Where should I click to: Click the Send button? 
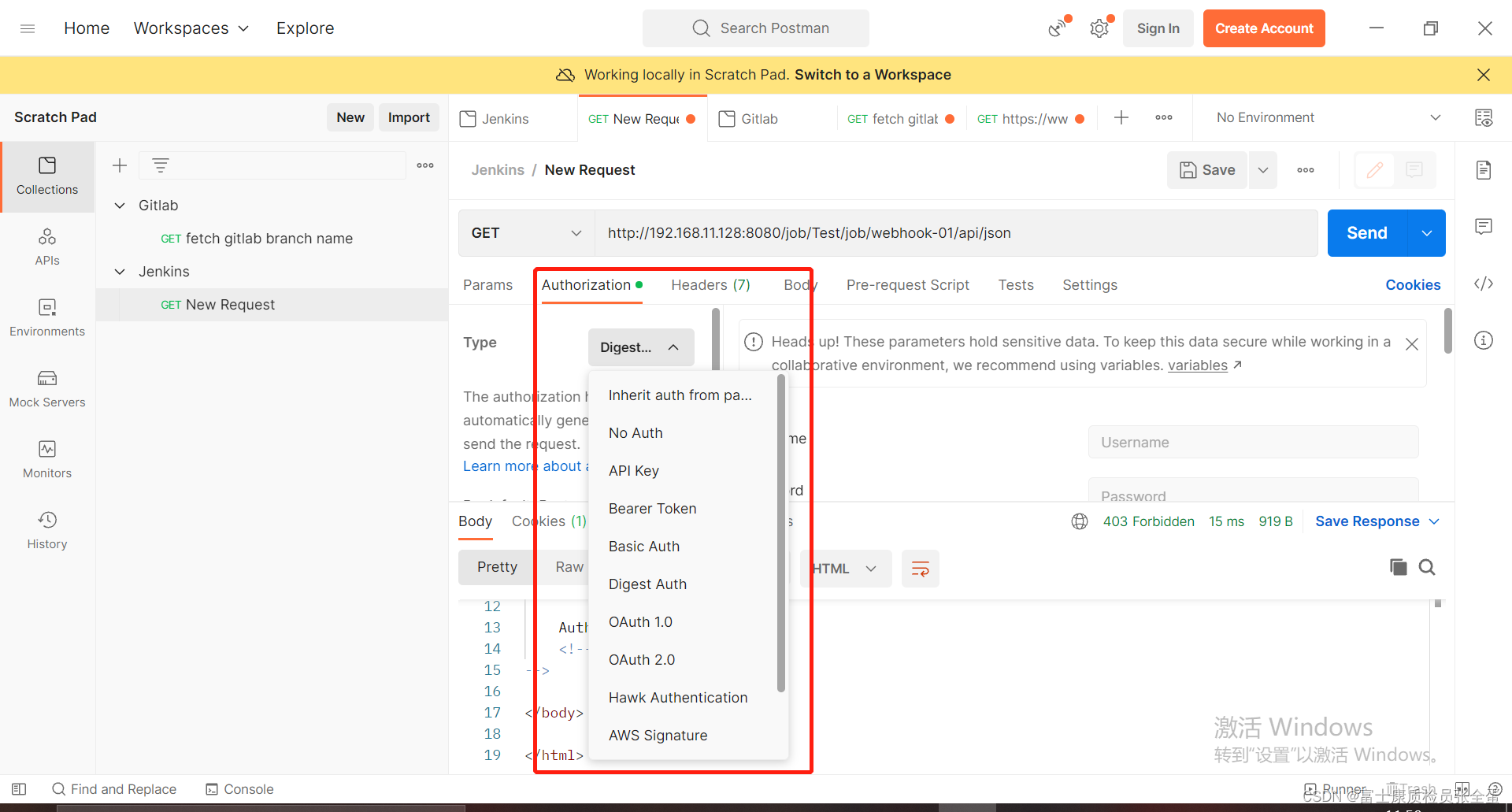(1367, 233)
